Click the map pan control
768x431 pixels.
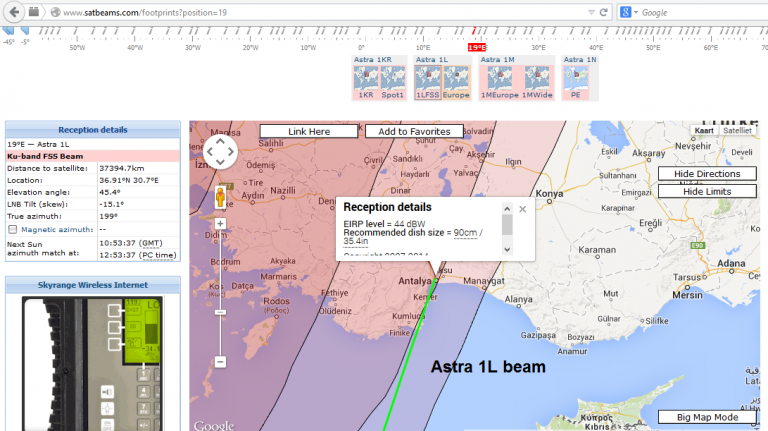coord(220,153)
